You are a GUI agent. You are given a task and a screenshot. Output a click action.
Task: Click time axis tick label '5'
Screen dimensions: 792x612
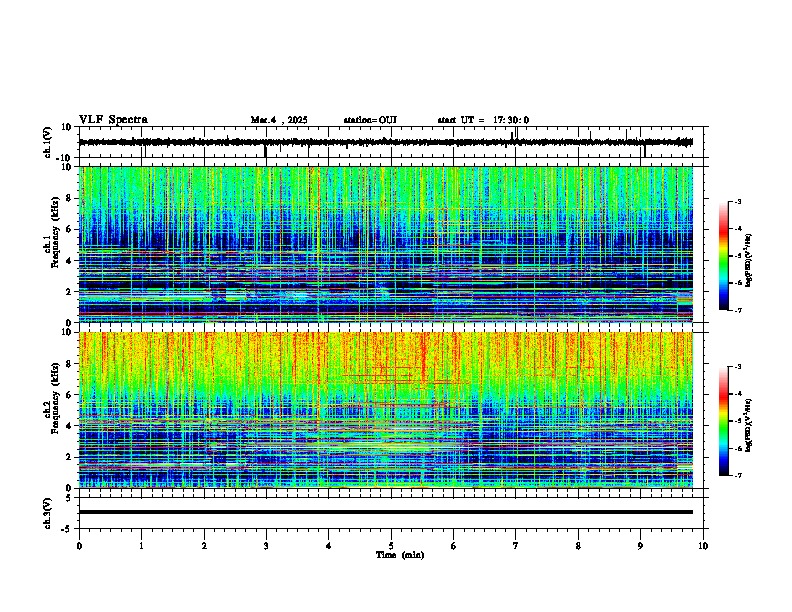pos(391,545)
